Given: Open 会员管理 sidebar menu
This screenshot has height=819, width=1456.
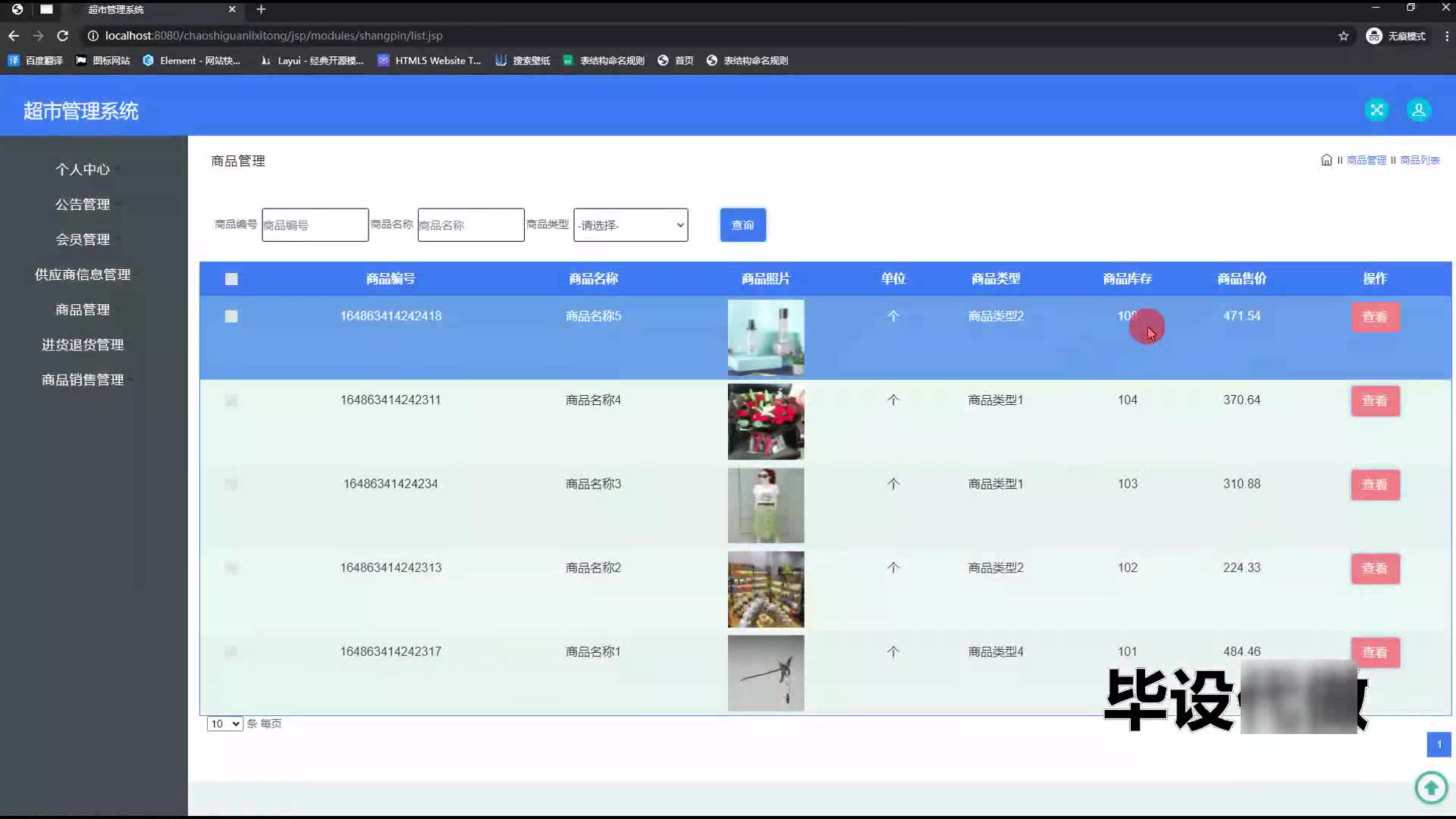Looking at the screenshot, I should pos(83,240).
